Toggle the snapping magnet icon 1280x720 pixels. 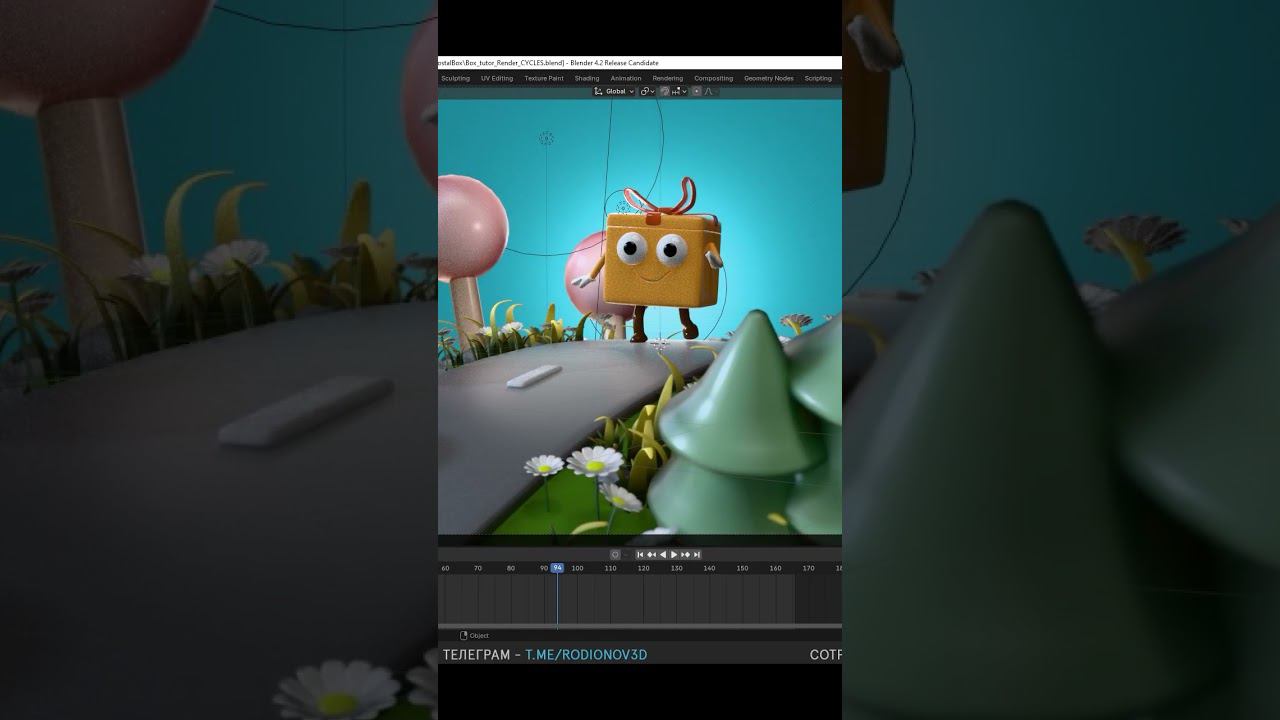pyautogui.click(x=664, y=91)
